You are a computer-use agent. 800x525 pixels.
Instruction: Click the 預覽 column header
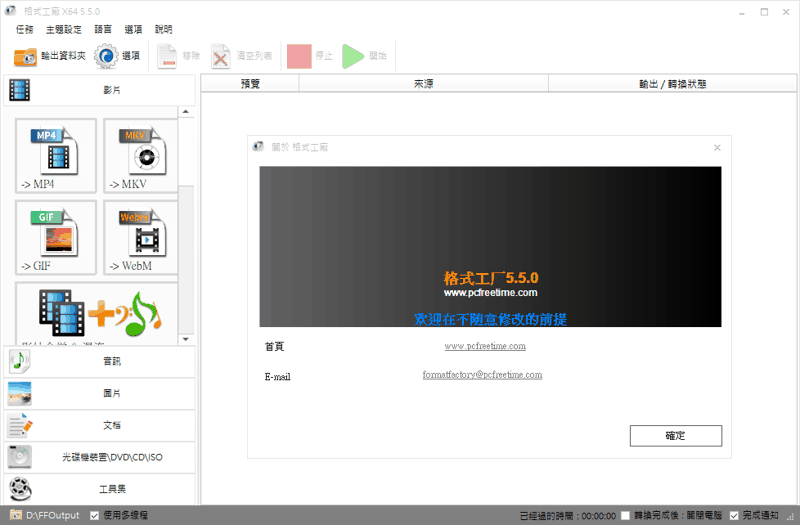pos(250,84)
